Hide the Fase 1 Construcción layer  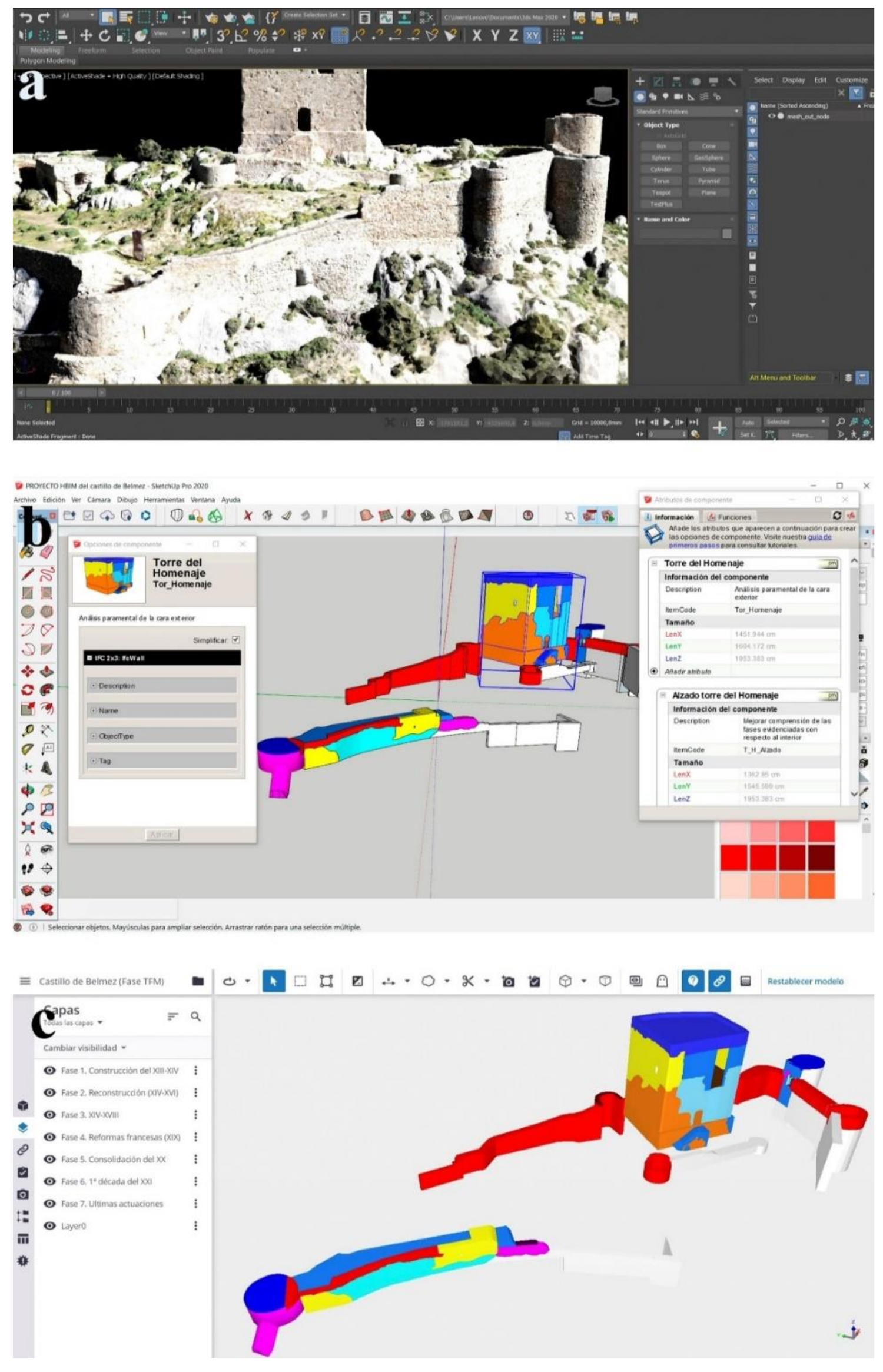point(50,1070)
